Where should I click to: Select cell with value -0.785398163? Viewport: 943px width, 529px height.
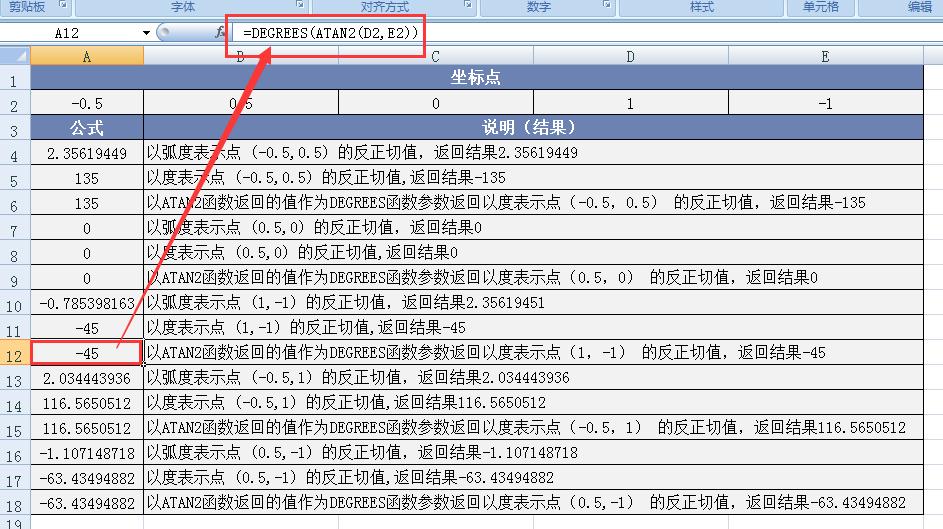click(x=87, y=303)
